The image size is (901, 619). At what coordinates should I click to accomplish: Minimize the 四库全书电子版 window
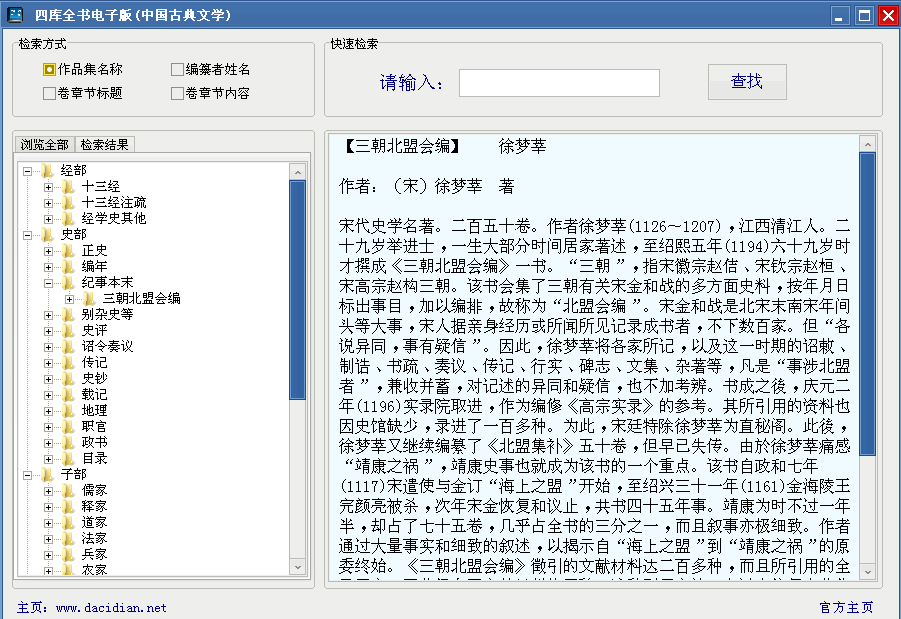840,15
